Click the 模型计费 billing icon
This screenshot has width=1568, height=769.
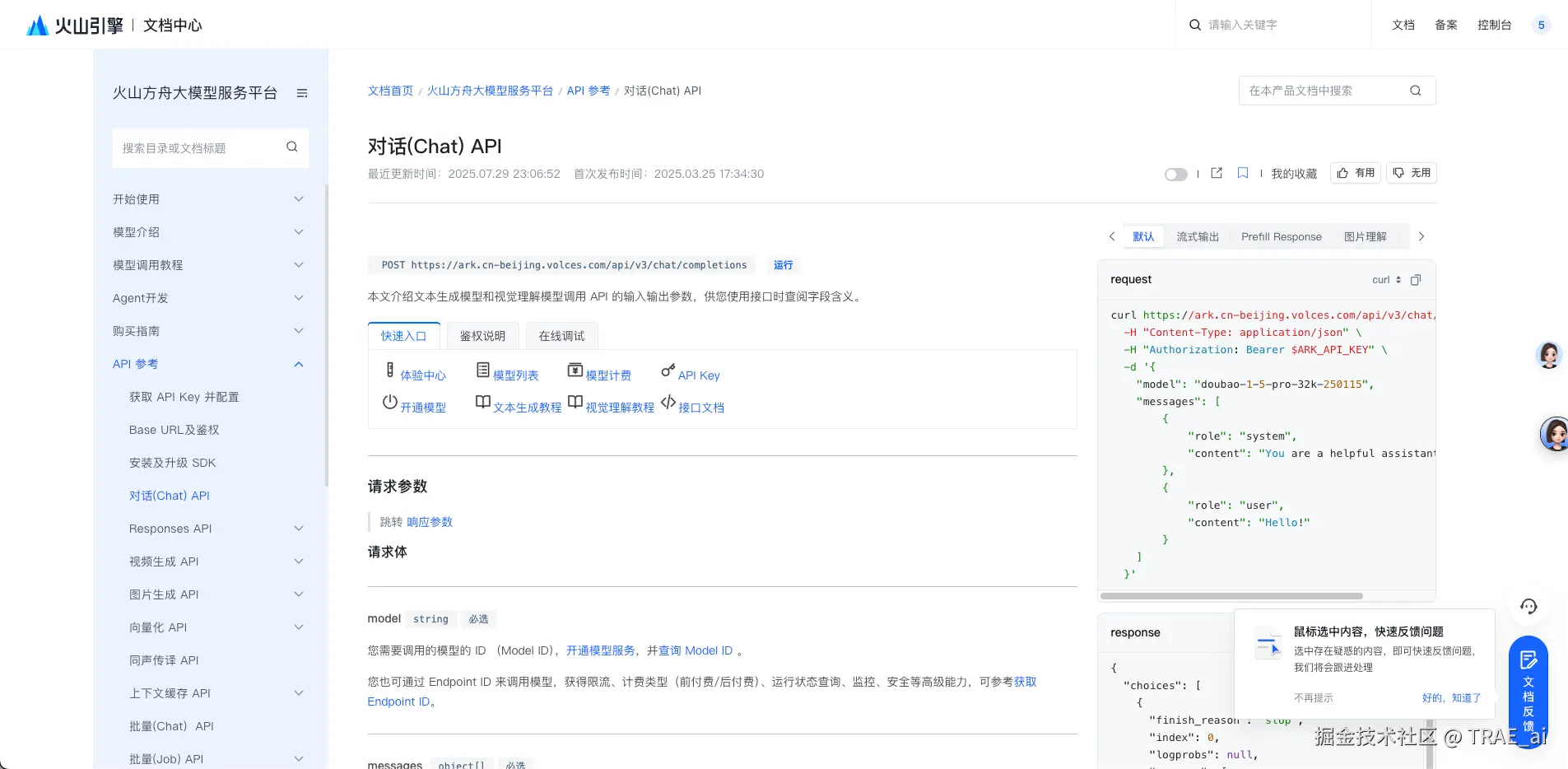pos(575,371)
